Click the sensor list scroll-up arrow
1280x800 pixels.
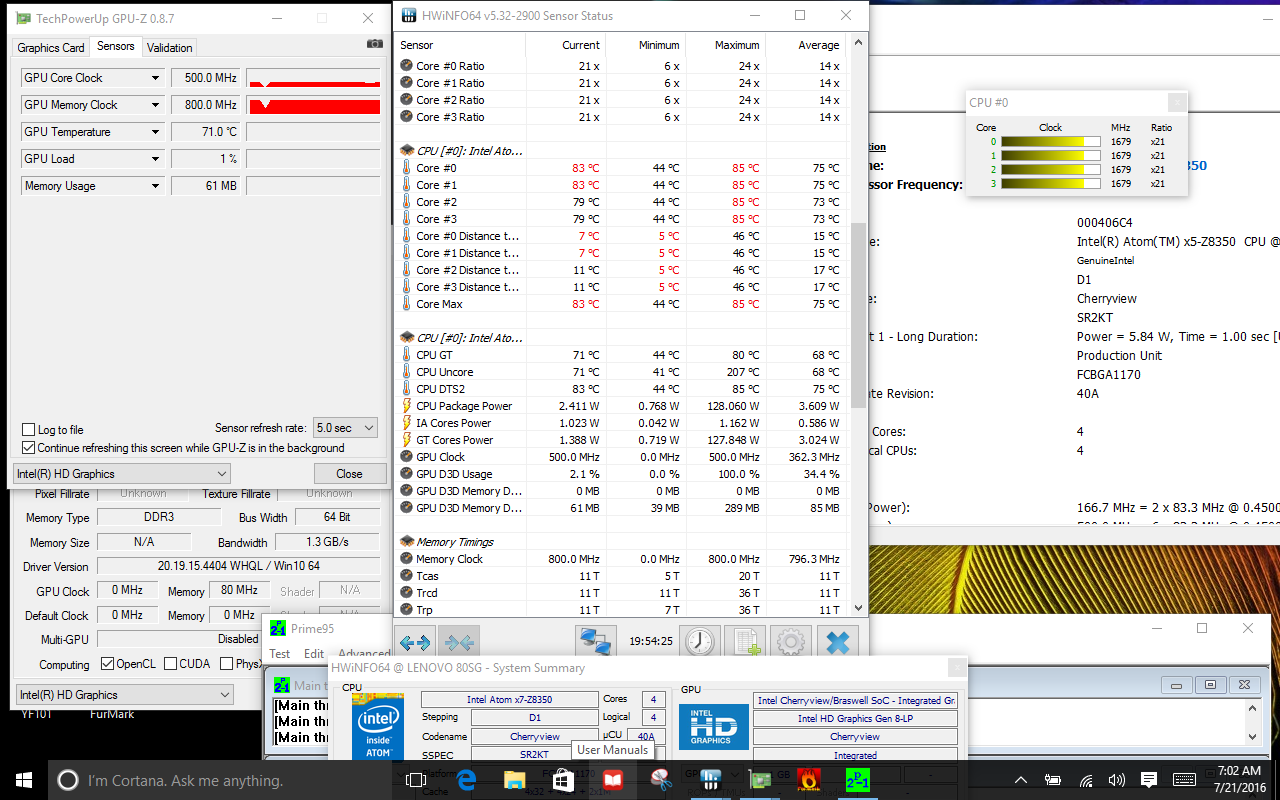858,41
